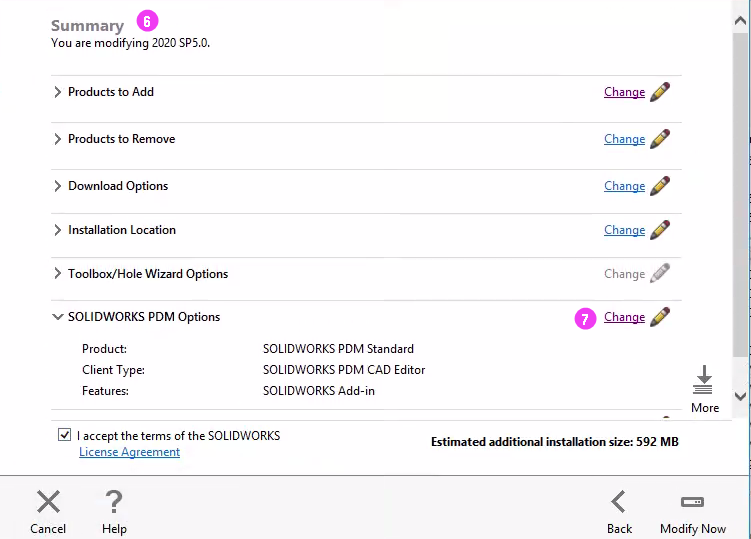Image resolution: width=751 pixels, height=539 pixels.
Task: Collapse the SOLIDWORKS PDM Options section
Action: [57, 317]
